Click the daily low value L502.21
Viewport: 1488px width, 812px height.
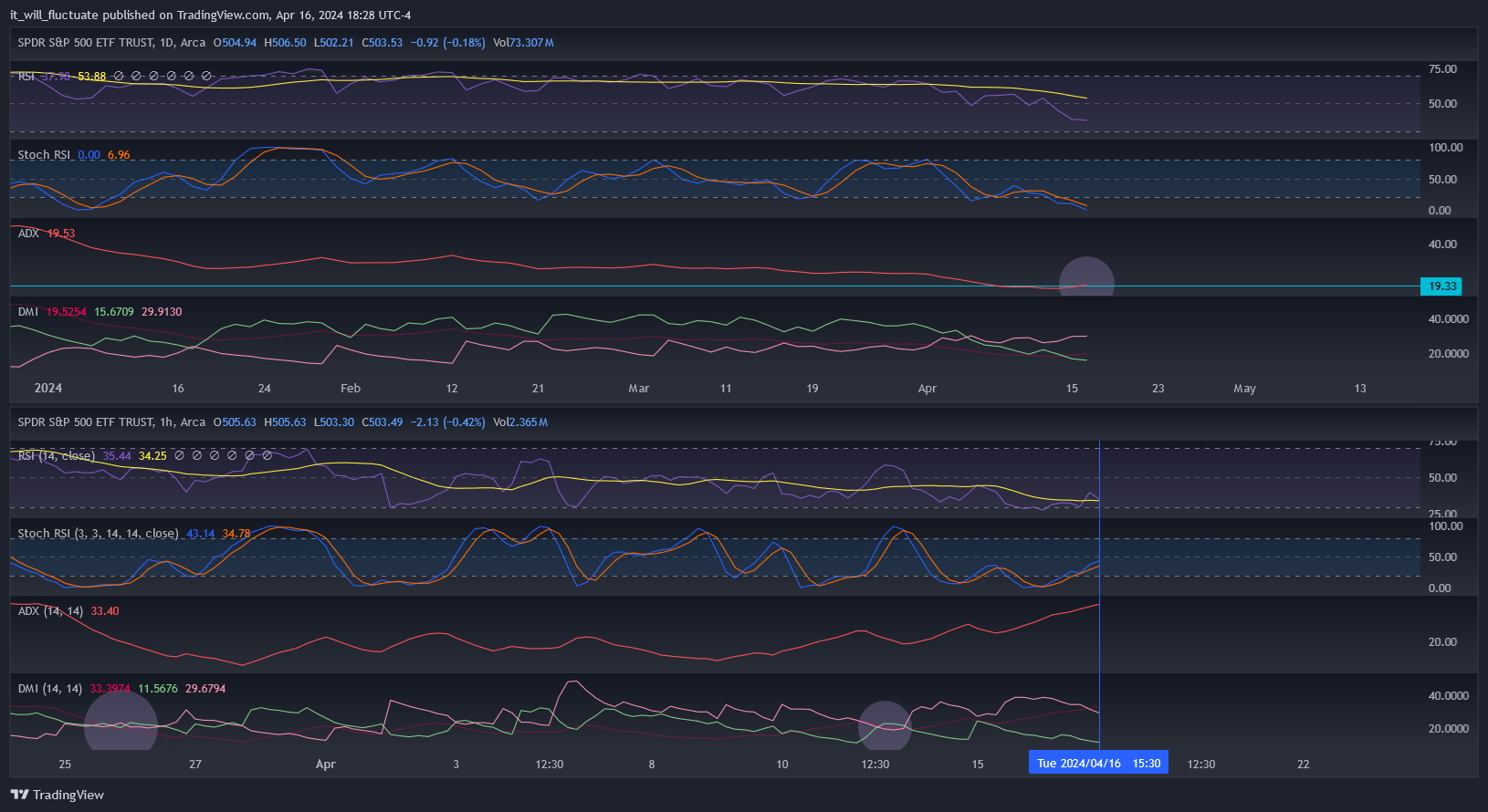333,43
